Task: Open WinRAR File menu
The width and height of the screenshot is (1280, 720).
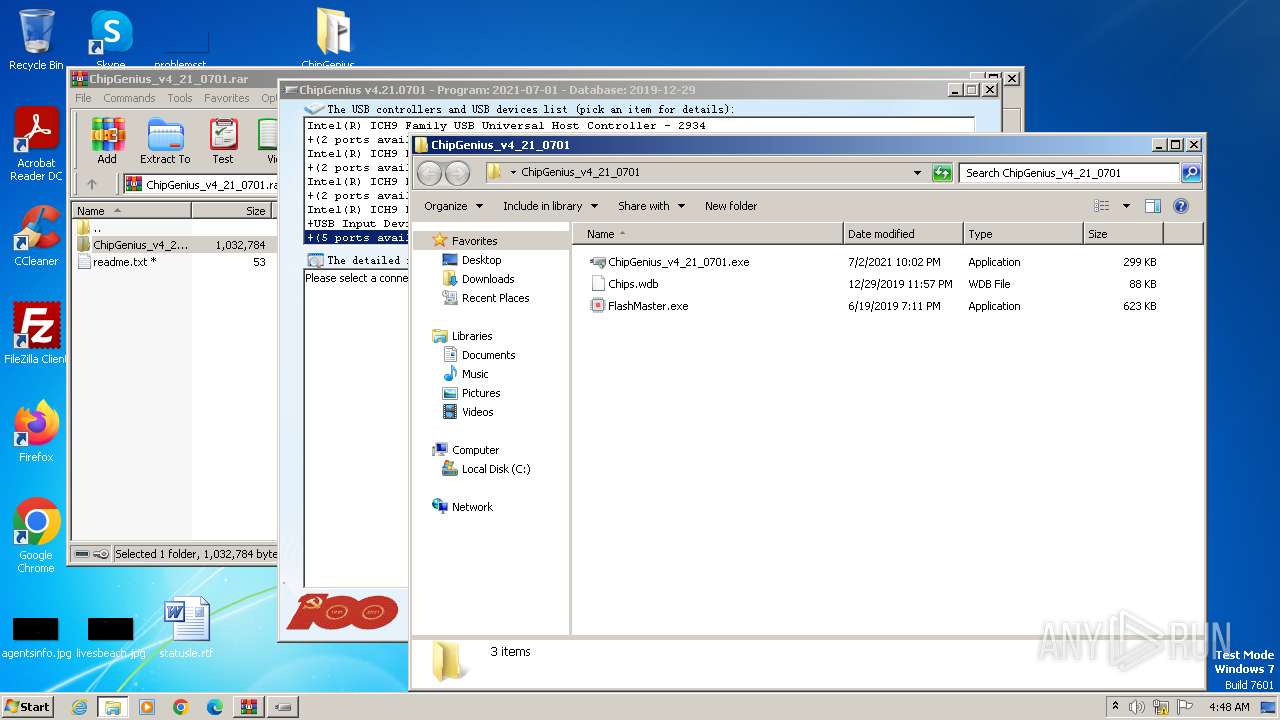Action: point(83,98)
